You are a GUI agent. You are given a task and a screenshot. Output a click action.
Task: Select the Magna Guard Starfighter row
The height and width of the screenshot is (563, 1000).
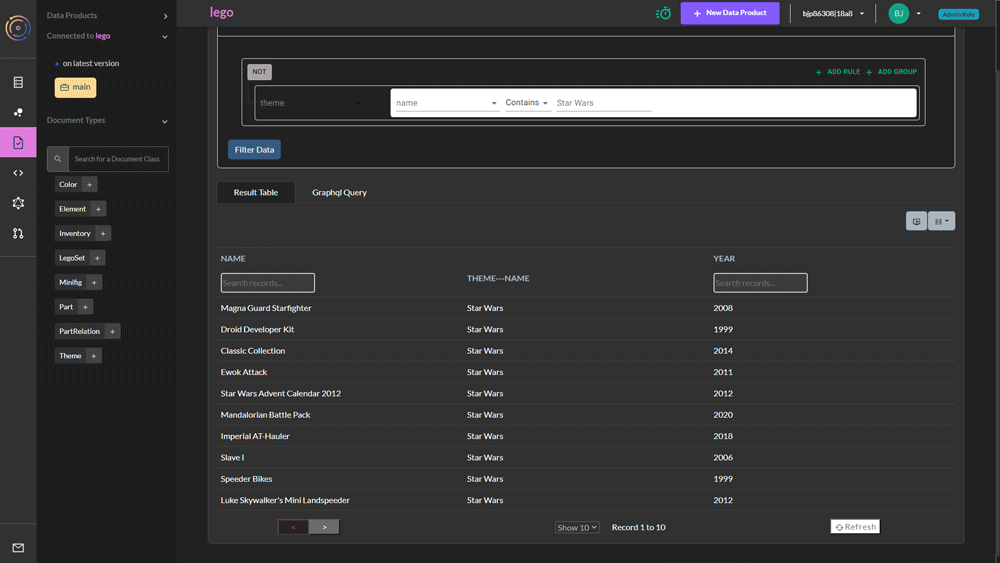click(x=585, y=308)
